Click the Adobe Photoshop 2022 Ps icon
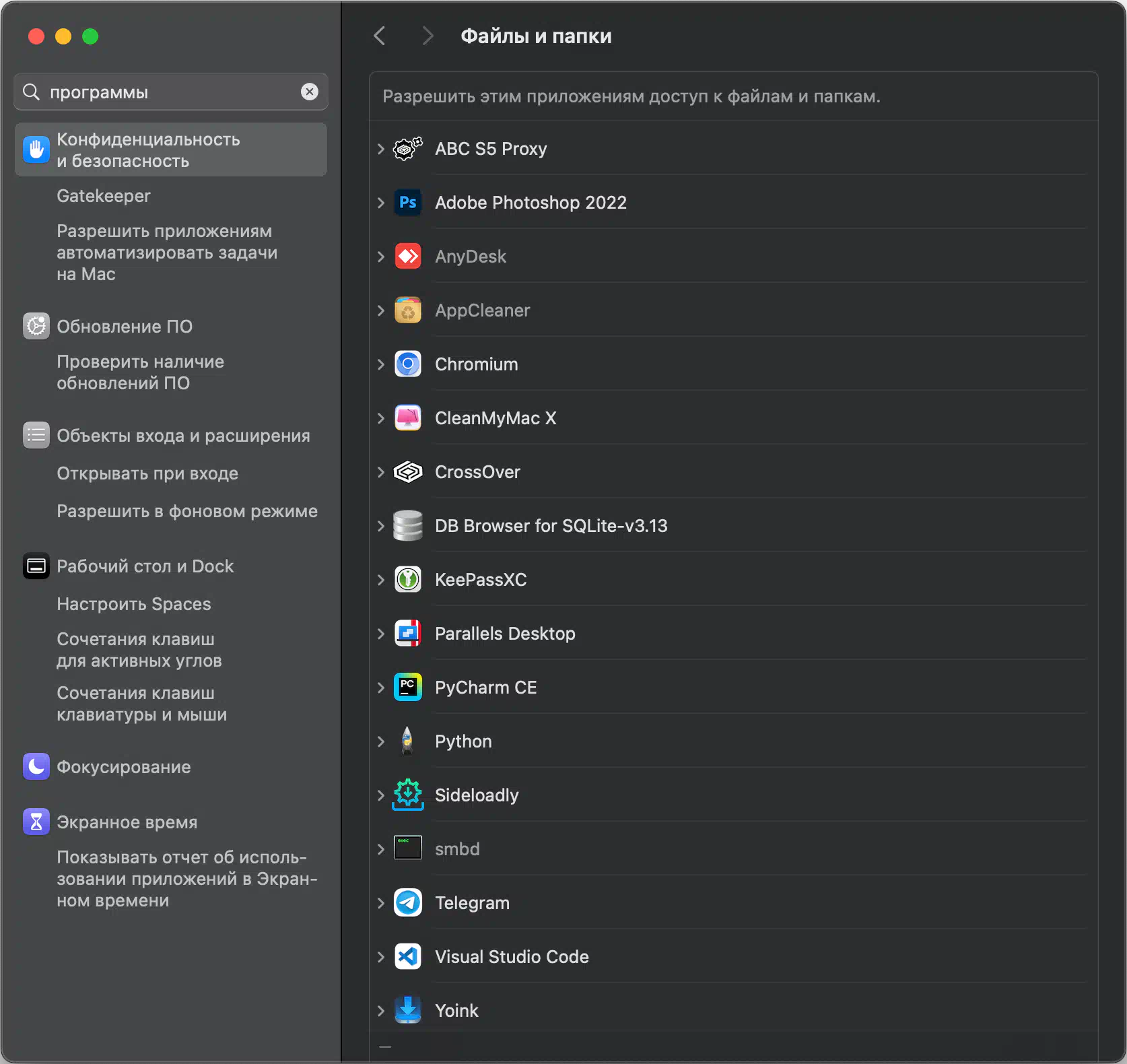This screenshot has height=1064, width=1127. pos(407,202)
